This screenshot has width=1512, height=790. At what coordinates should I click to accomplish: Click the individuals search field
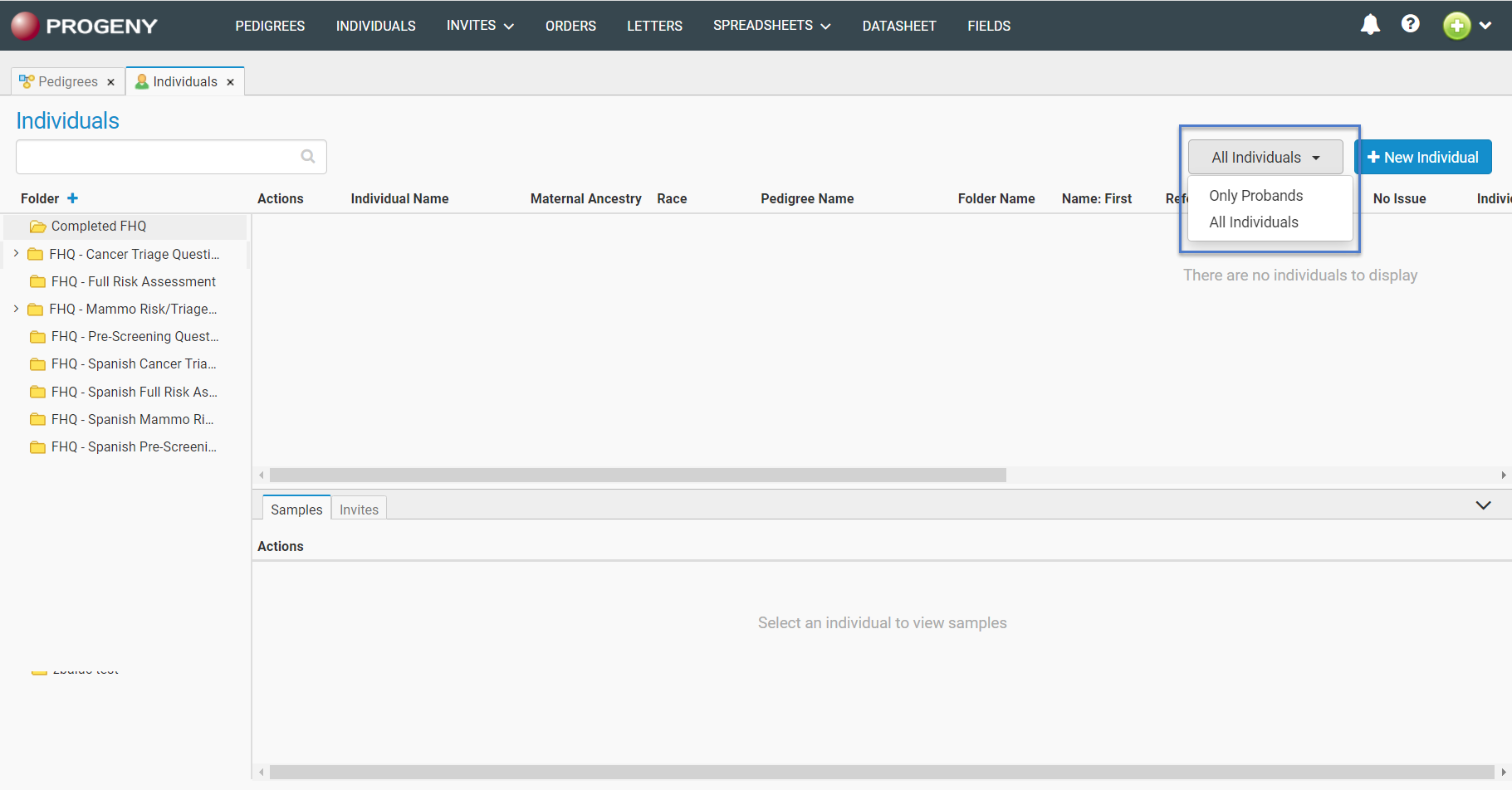pos(158,157)
